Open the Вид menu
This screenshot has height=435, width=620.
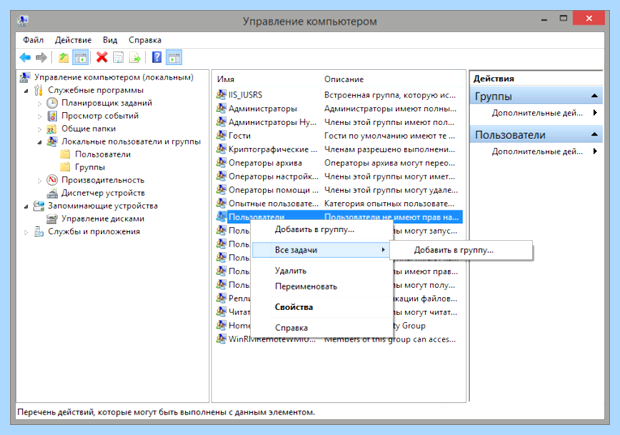(110, 40)
